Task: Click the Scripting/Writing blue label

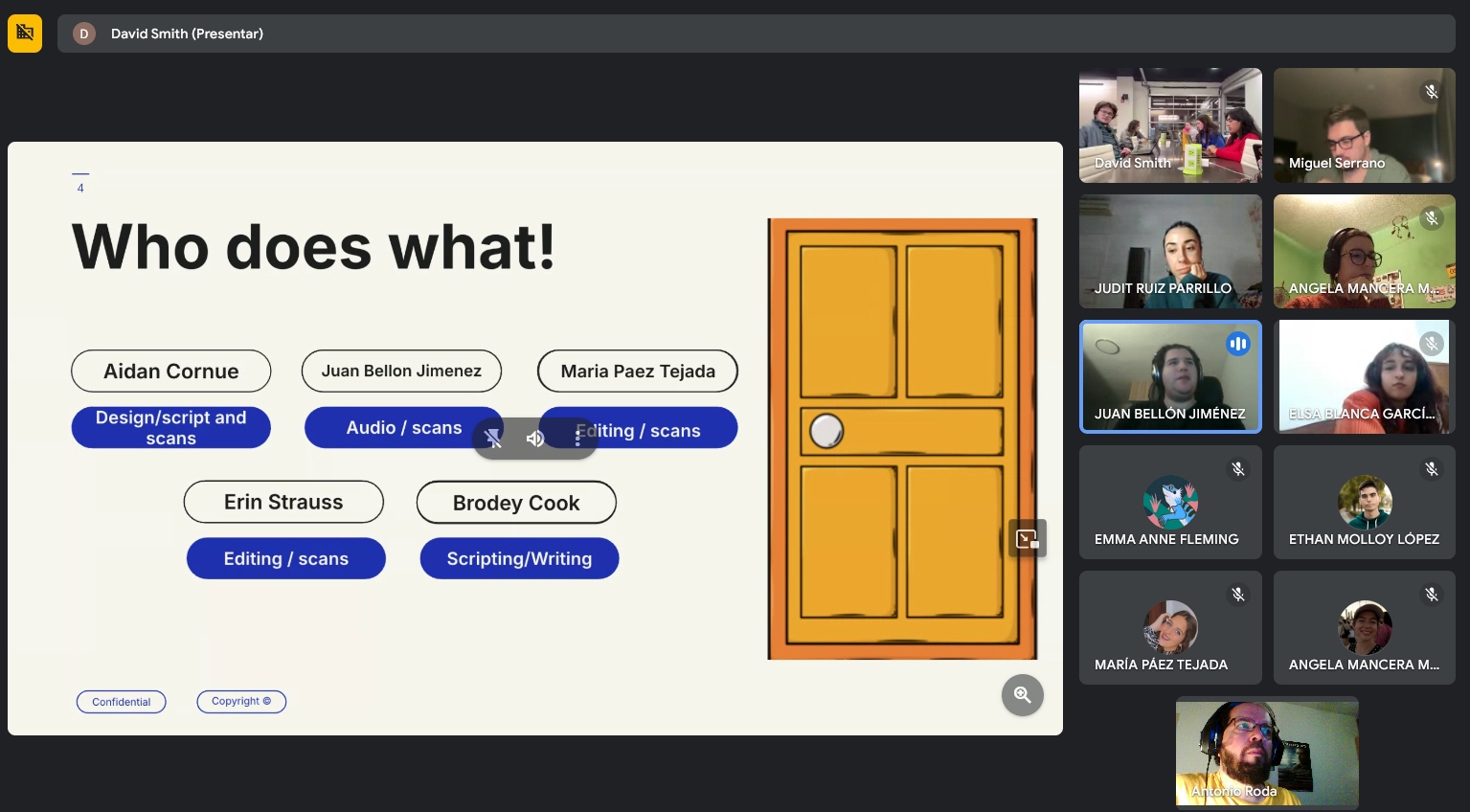Action: [x=519, y=559]
